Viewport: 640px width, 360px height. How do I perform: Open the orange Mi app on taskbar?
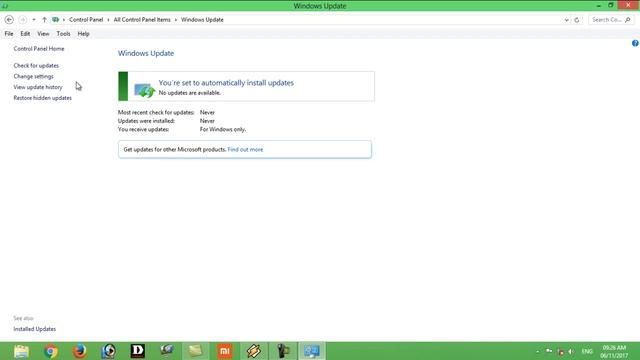point(224,351)
